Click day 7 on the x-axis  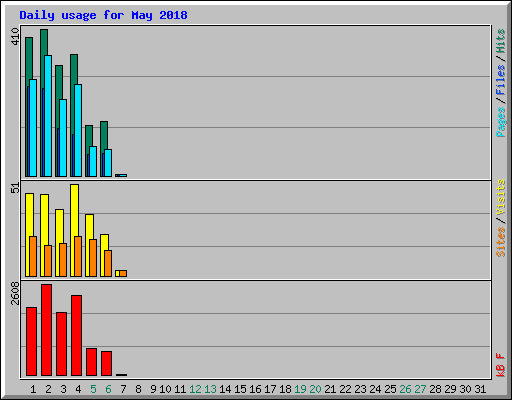[123, 389]
